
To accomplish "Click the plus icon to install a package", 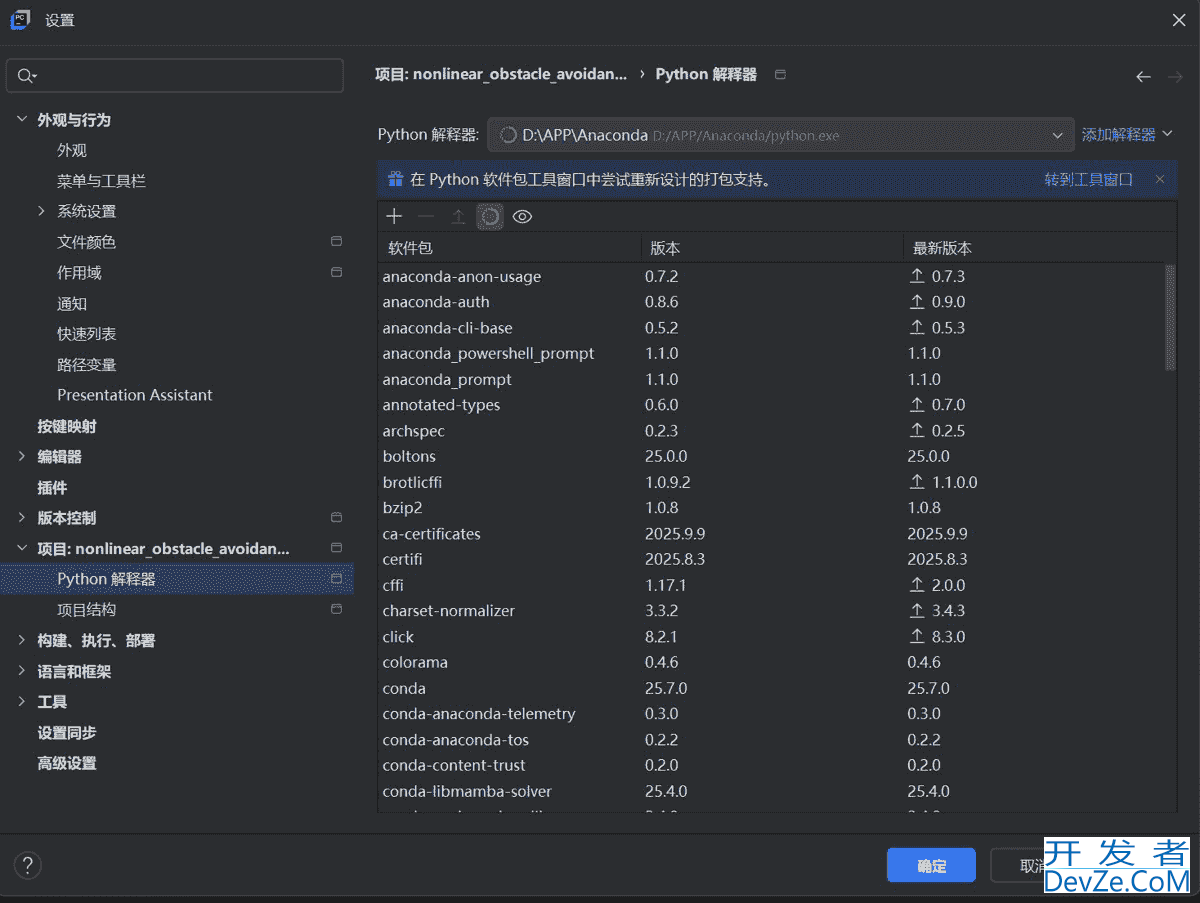I will [394, 217].
